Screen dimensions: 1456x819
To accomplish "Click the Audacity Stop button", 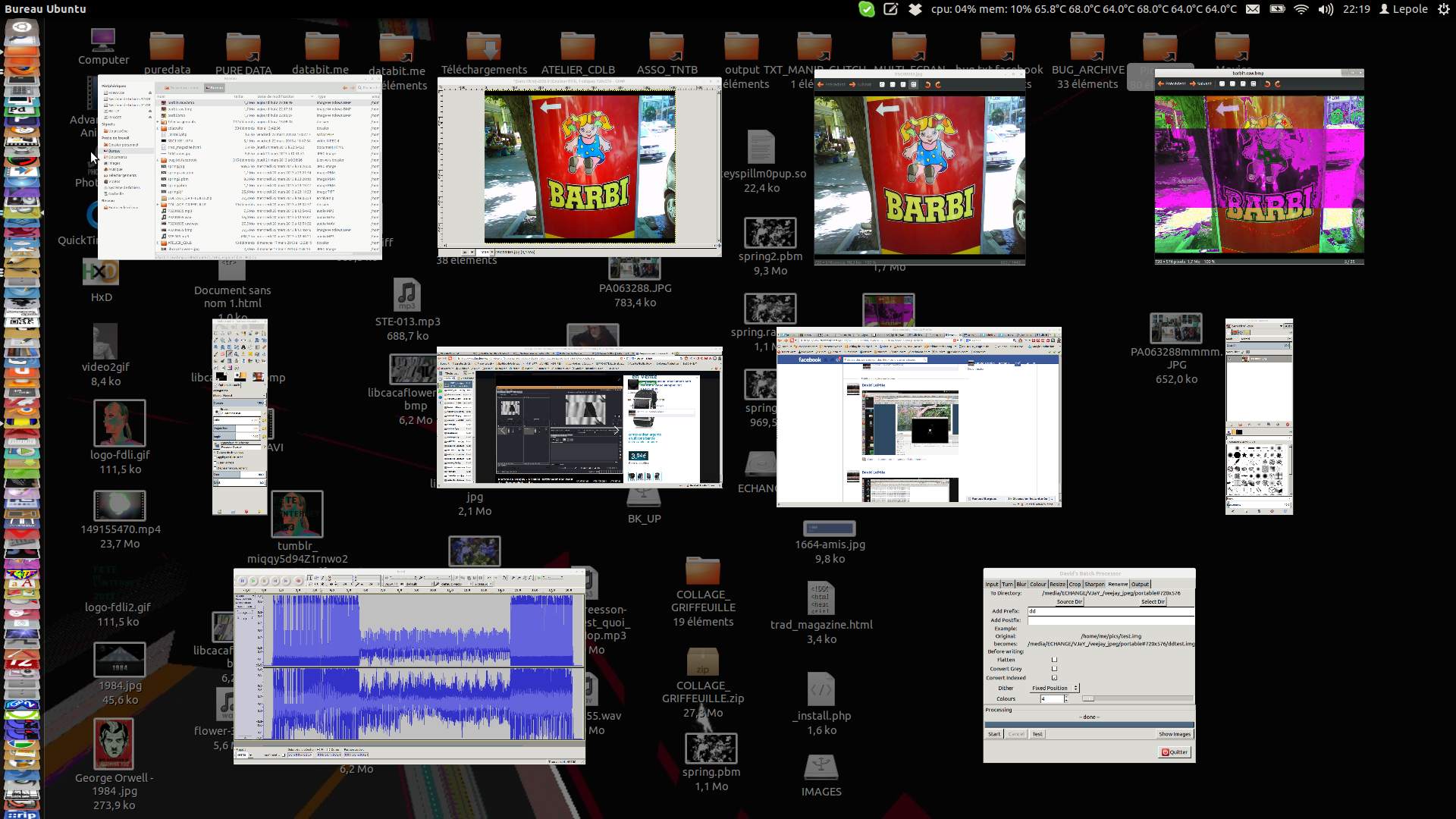I will pyautogui.click(x=264, y=581).
